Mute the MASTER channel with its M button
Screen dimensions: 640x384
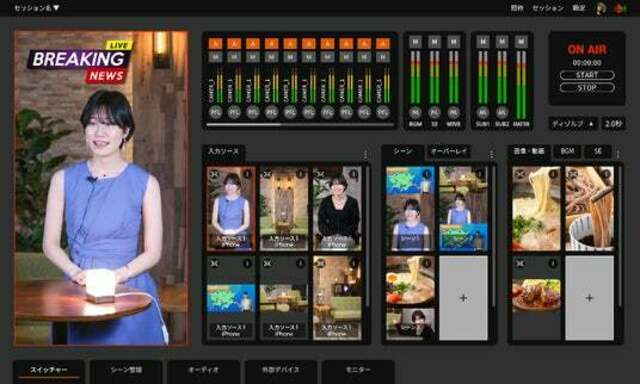521,42
